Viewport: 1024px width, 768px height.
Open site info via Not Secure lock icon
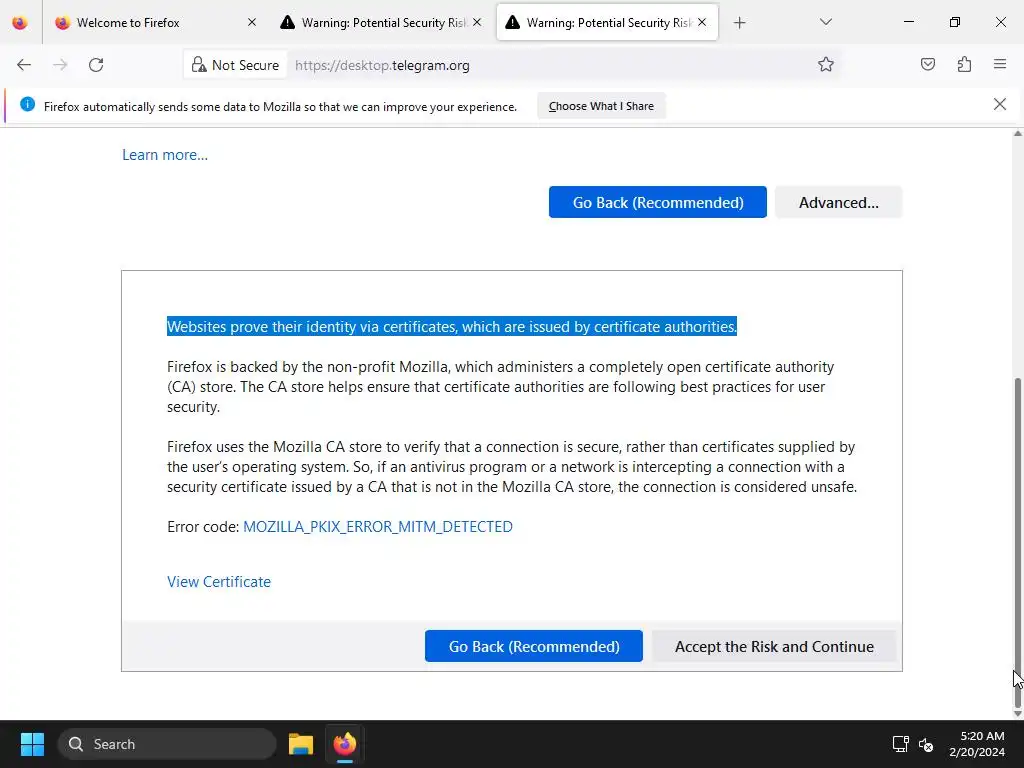click(x=235, y=65)
